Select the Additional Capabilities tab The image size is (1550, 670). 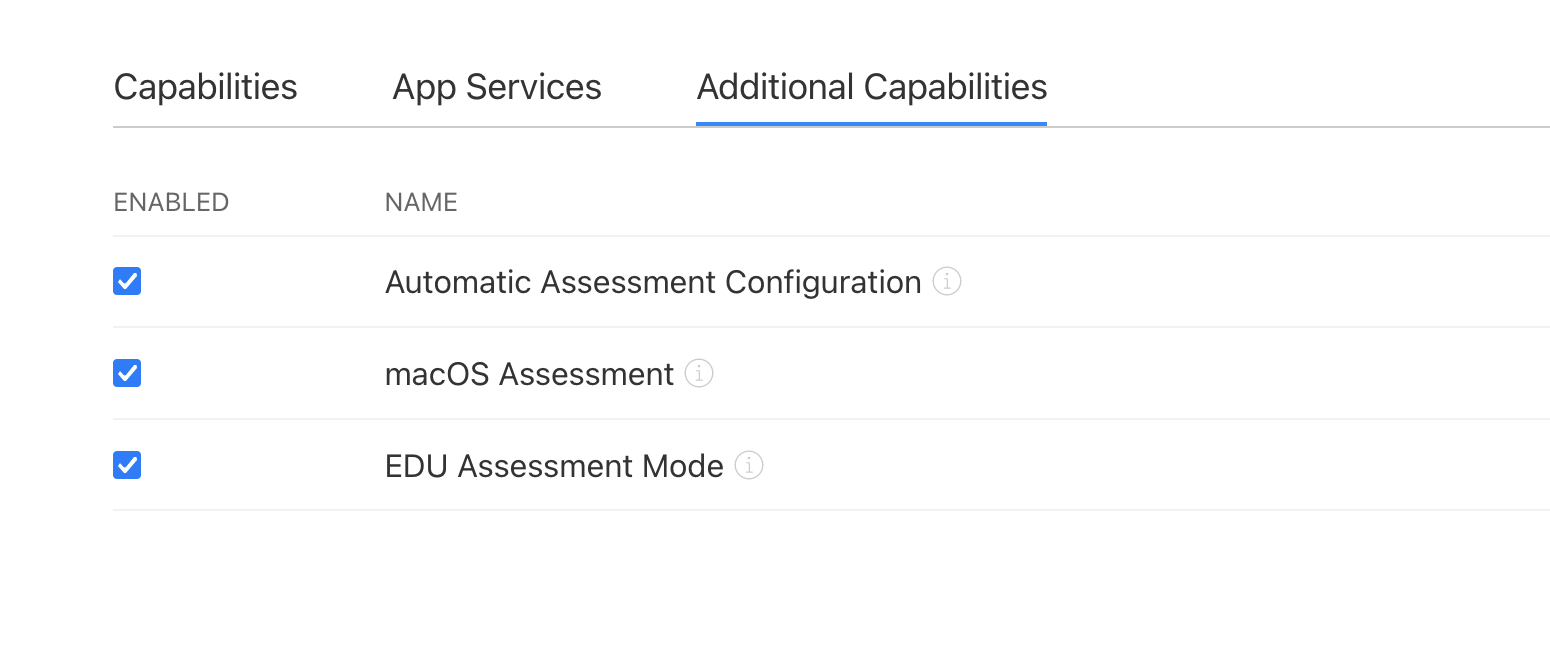pos(871,87)
